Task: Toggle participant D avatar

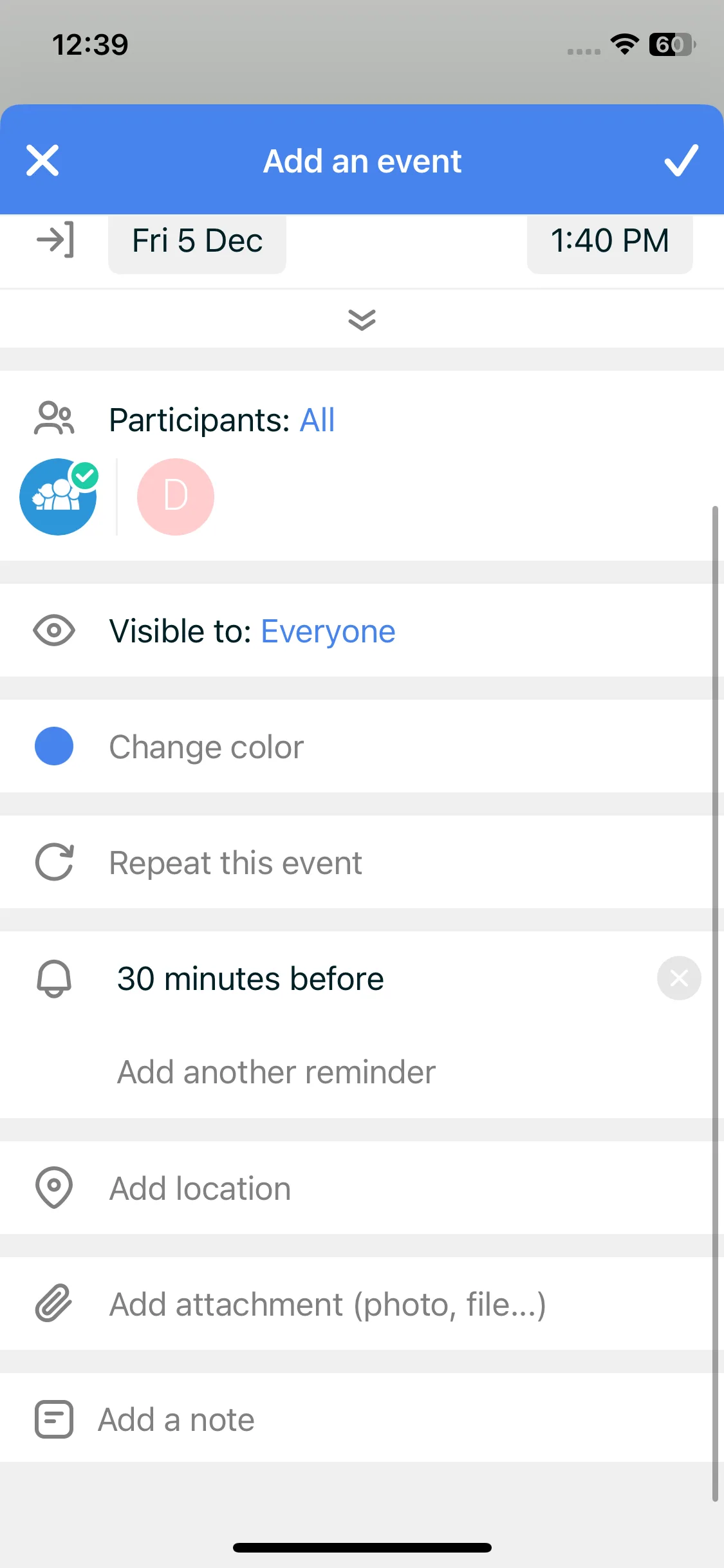Action: 175,497
